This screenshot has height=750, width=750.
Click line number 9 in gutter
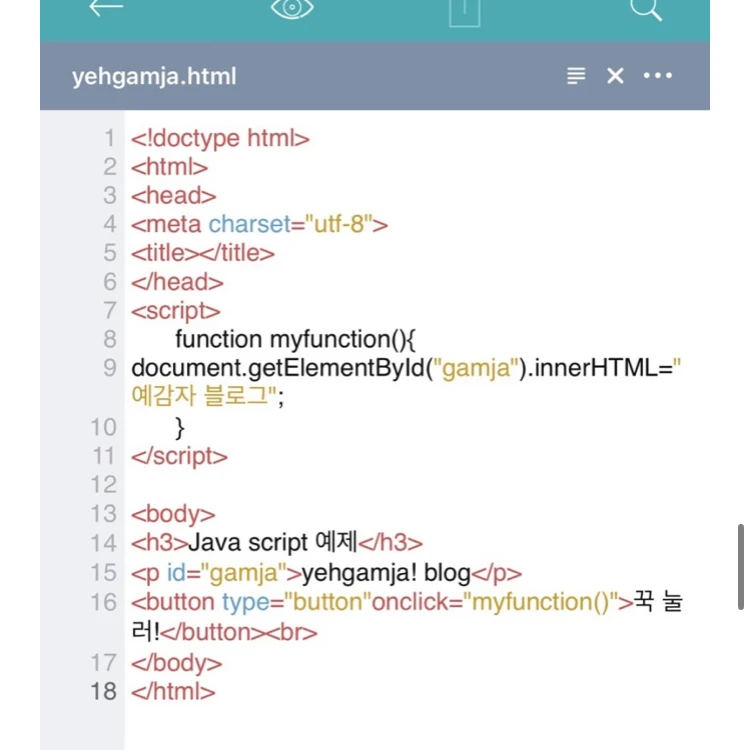(110, 368)
